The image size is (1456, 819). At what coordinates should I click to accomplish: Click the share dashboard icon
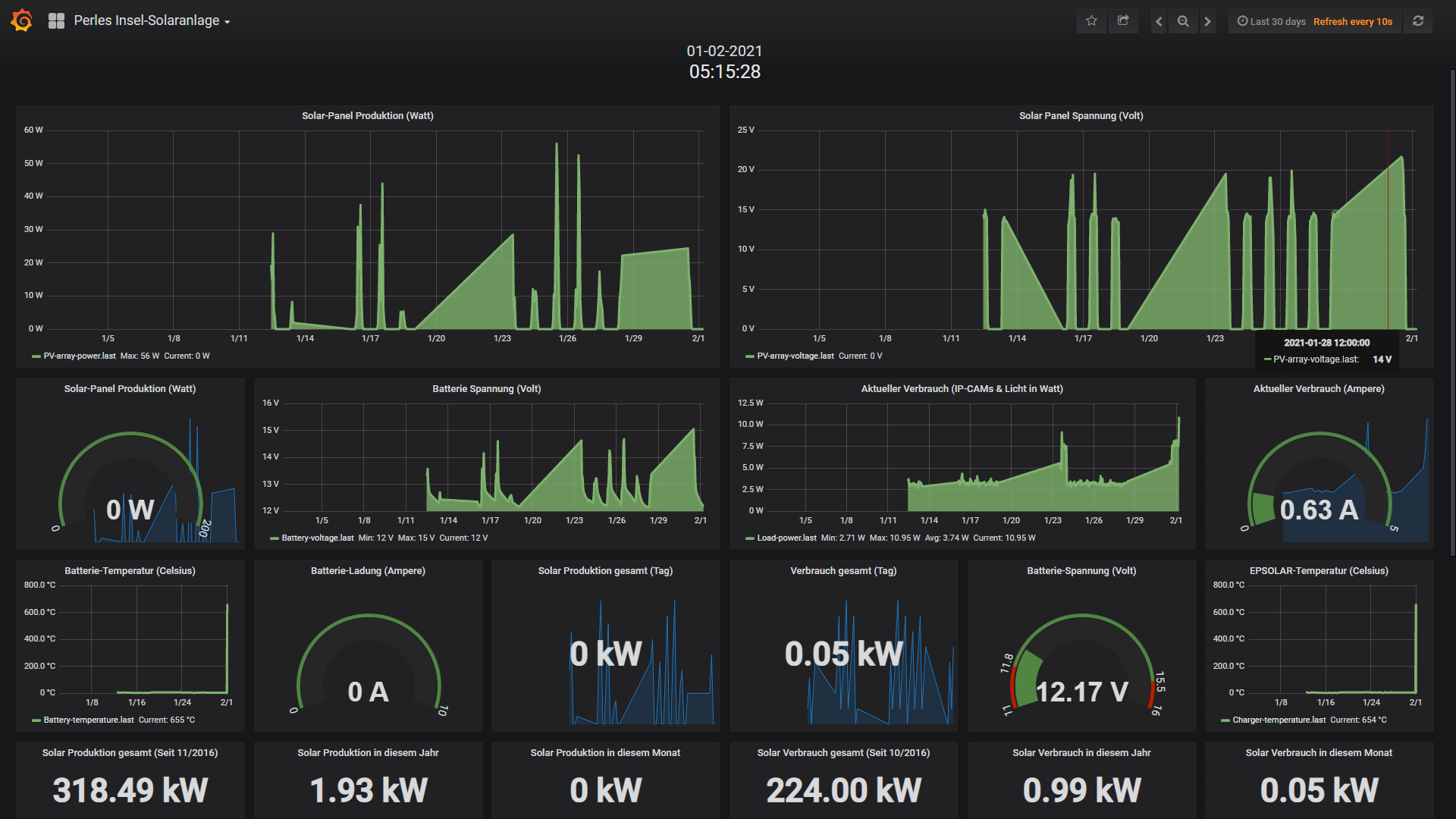click(x=1123, y=21)
